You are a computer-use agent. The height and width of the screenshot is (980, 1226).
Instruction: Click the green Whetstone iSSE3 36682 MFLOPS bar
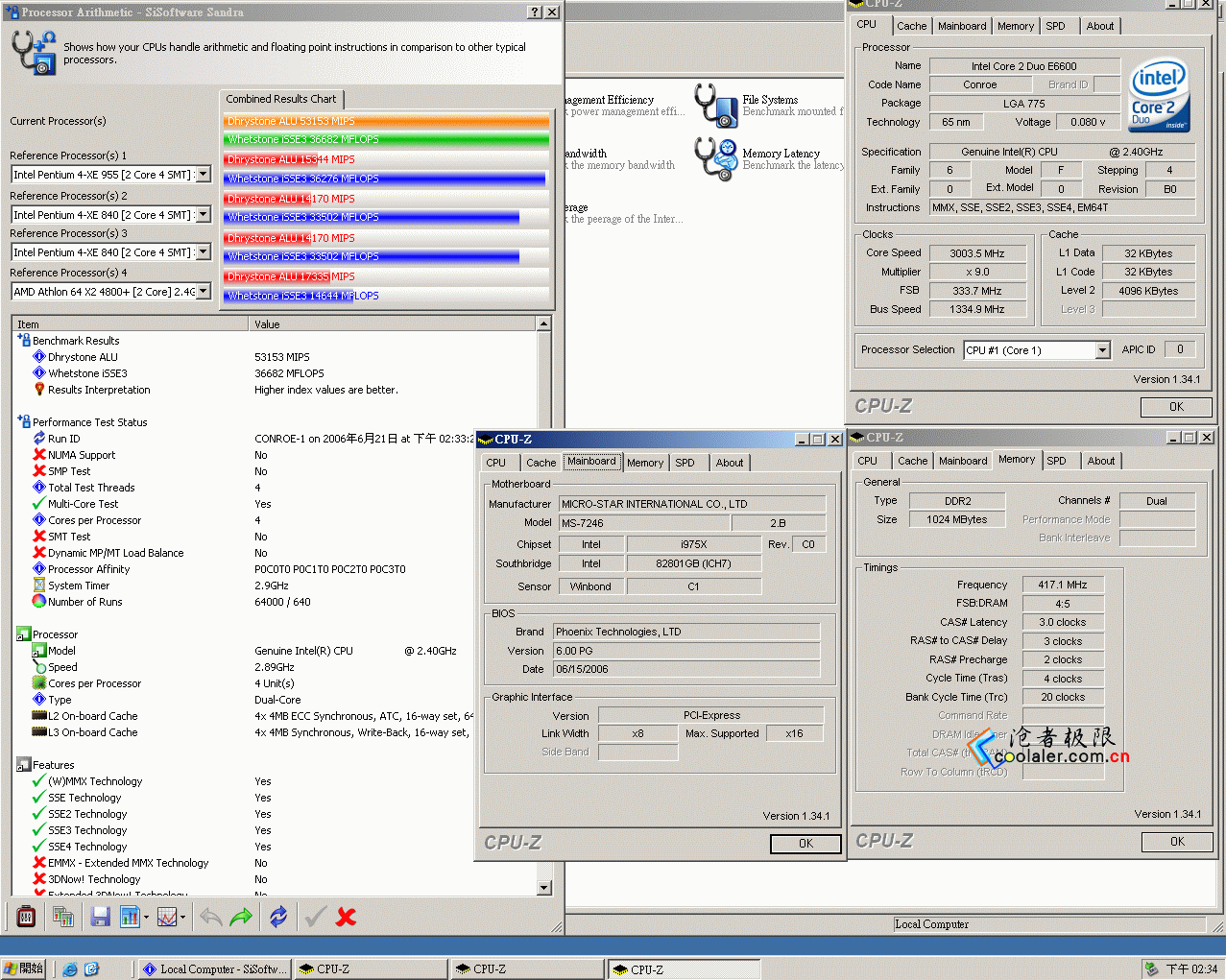(x=386, y=139)
